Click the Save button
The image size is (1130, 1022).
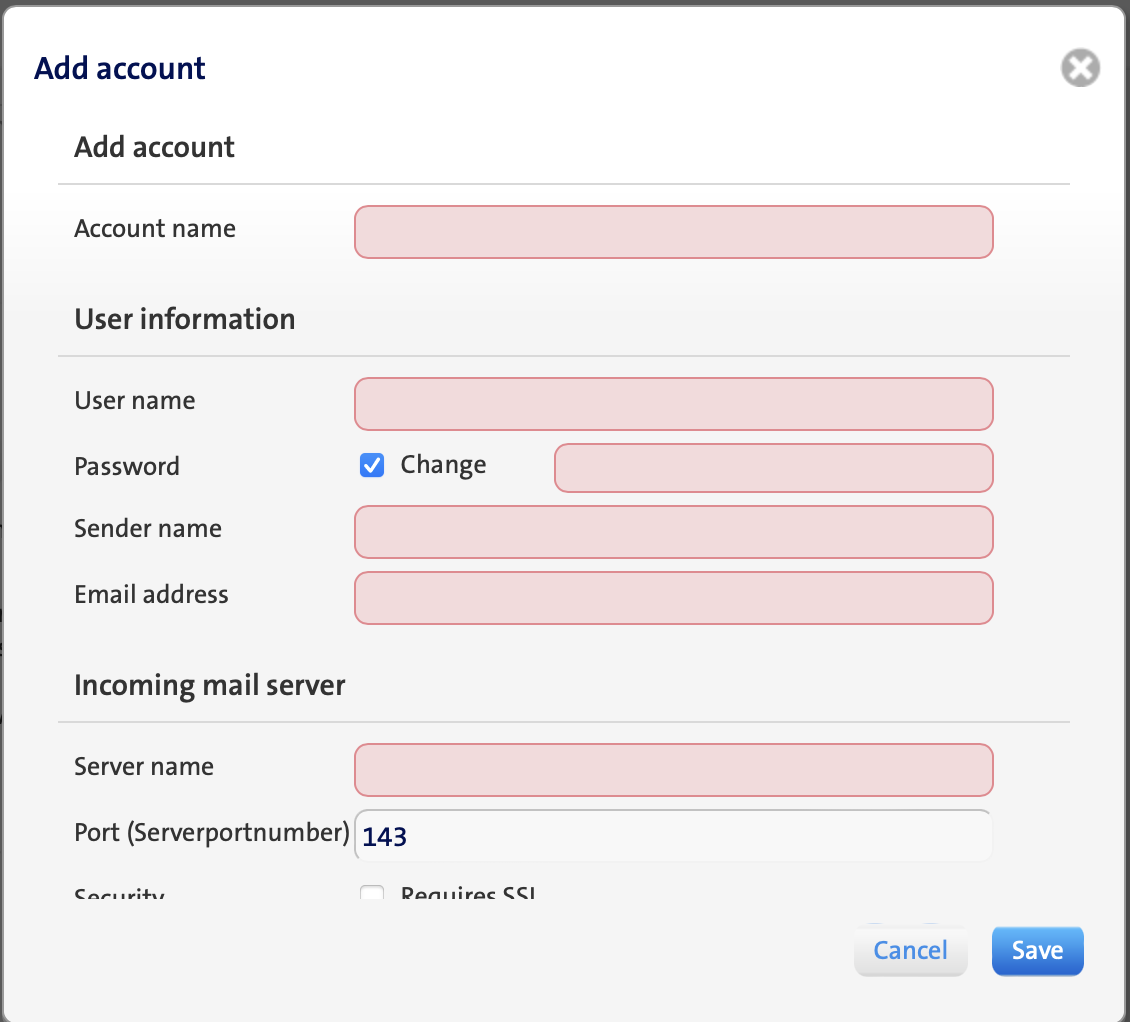tap(1037, 950)
